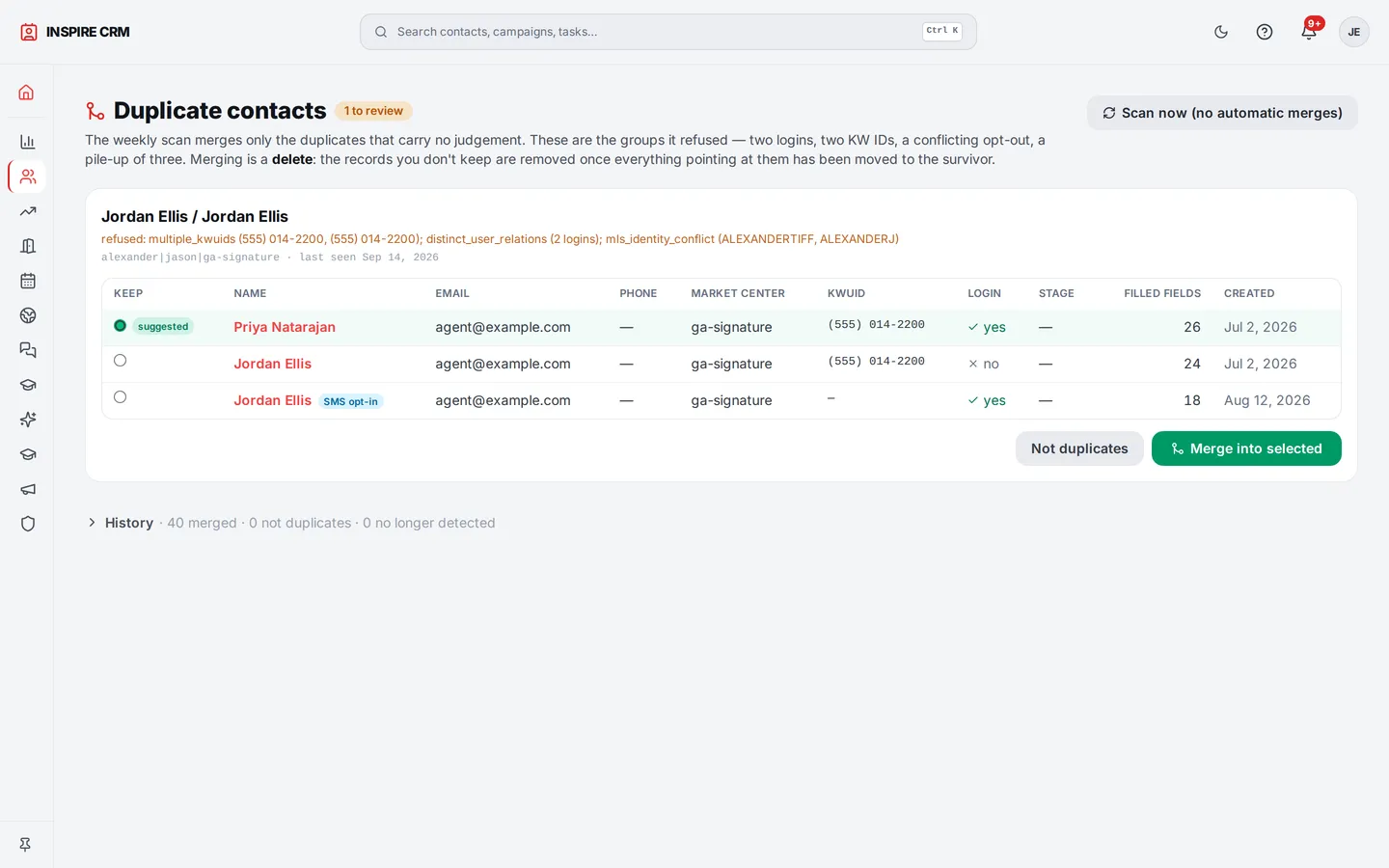
Task: Select keep radio for Priya Natarajan
Action: pyautogui.click(x=120, y=326)
